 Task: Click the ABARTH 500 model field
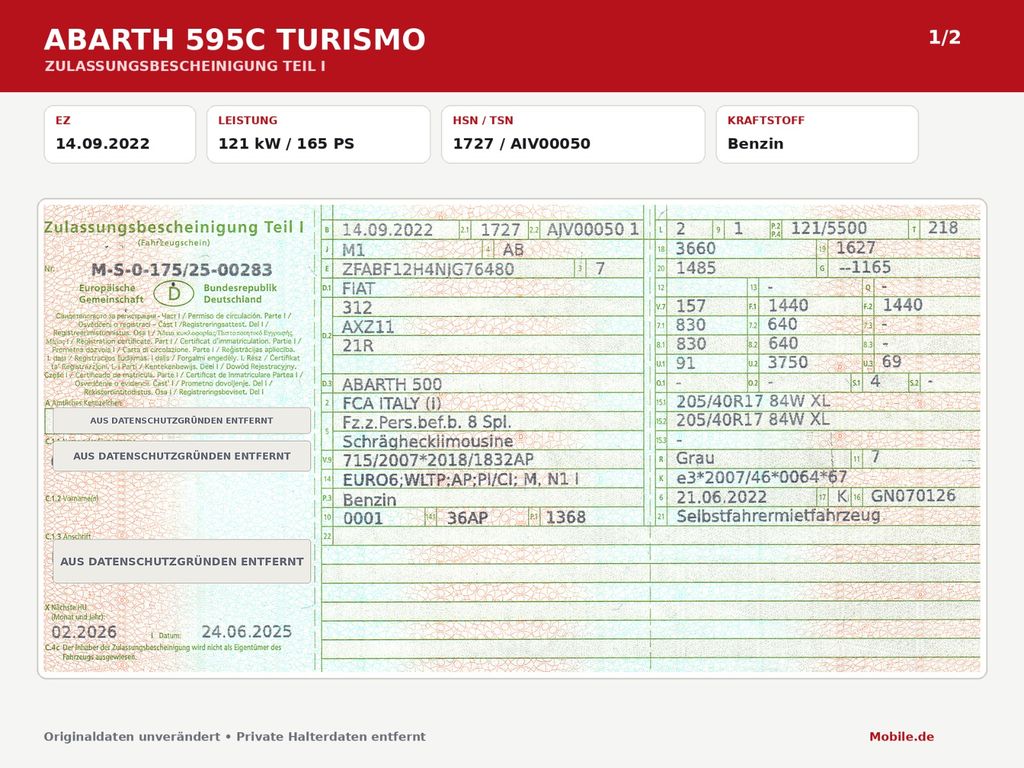click(x=392, y=384)
